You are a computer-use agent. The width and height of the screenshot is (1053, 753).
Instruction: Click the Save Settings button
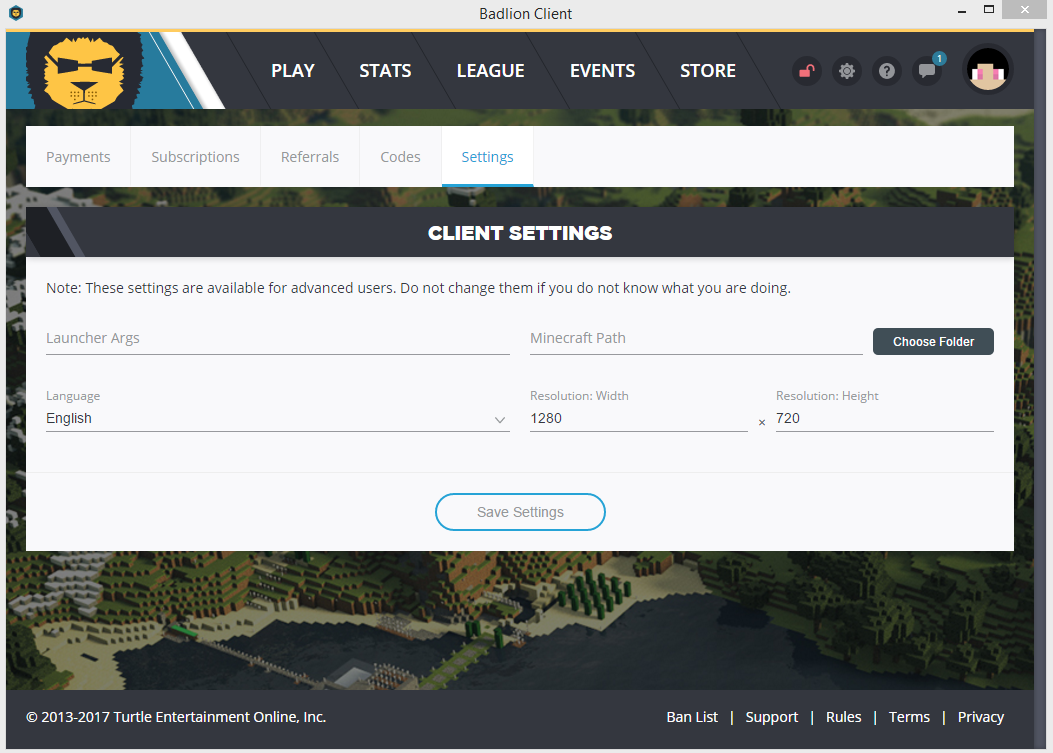[520, 512]
